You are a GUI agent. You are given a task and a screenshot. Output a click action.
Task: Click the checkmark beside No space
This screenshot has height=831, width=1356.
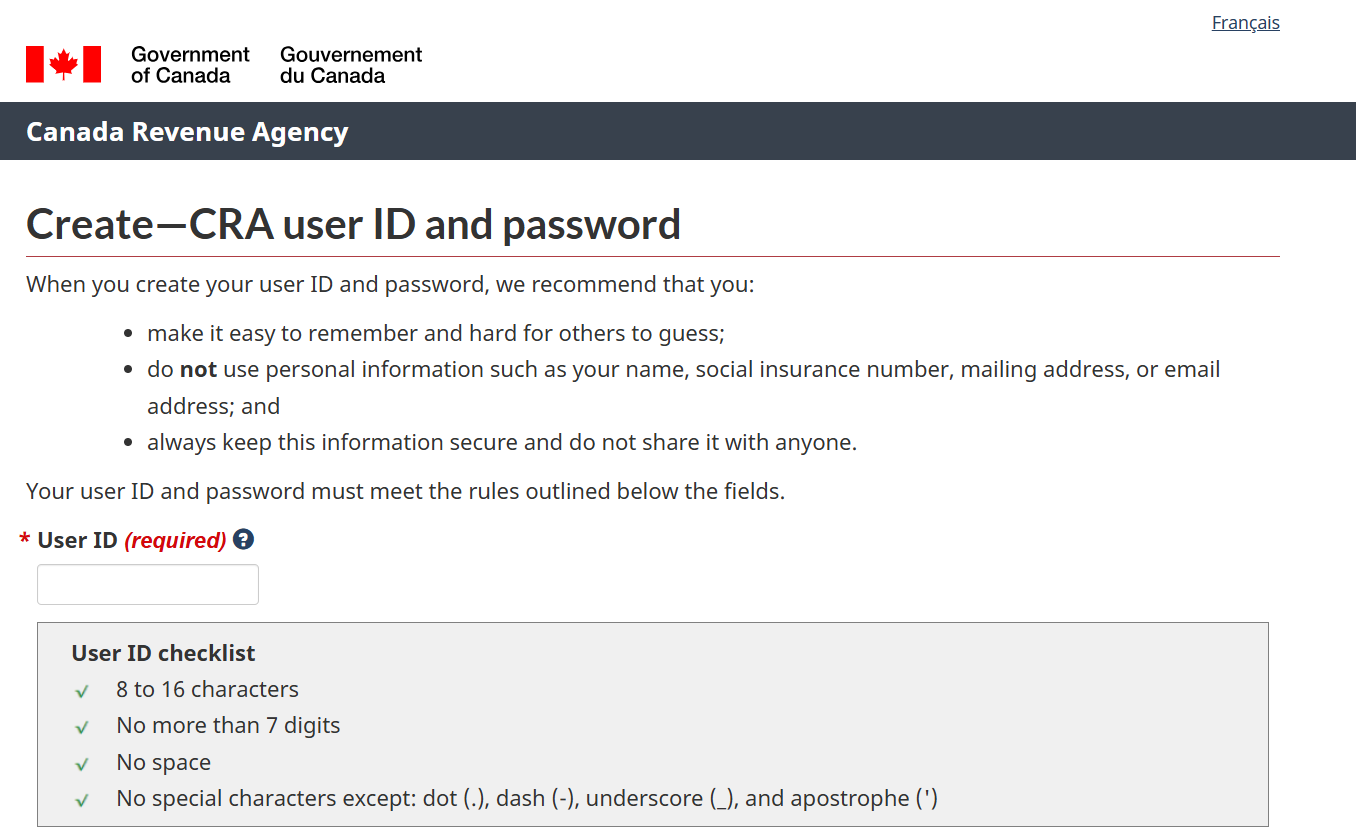(82, 764)
